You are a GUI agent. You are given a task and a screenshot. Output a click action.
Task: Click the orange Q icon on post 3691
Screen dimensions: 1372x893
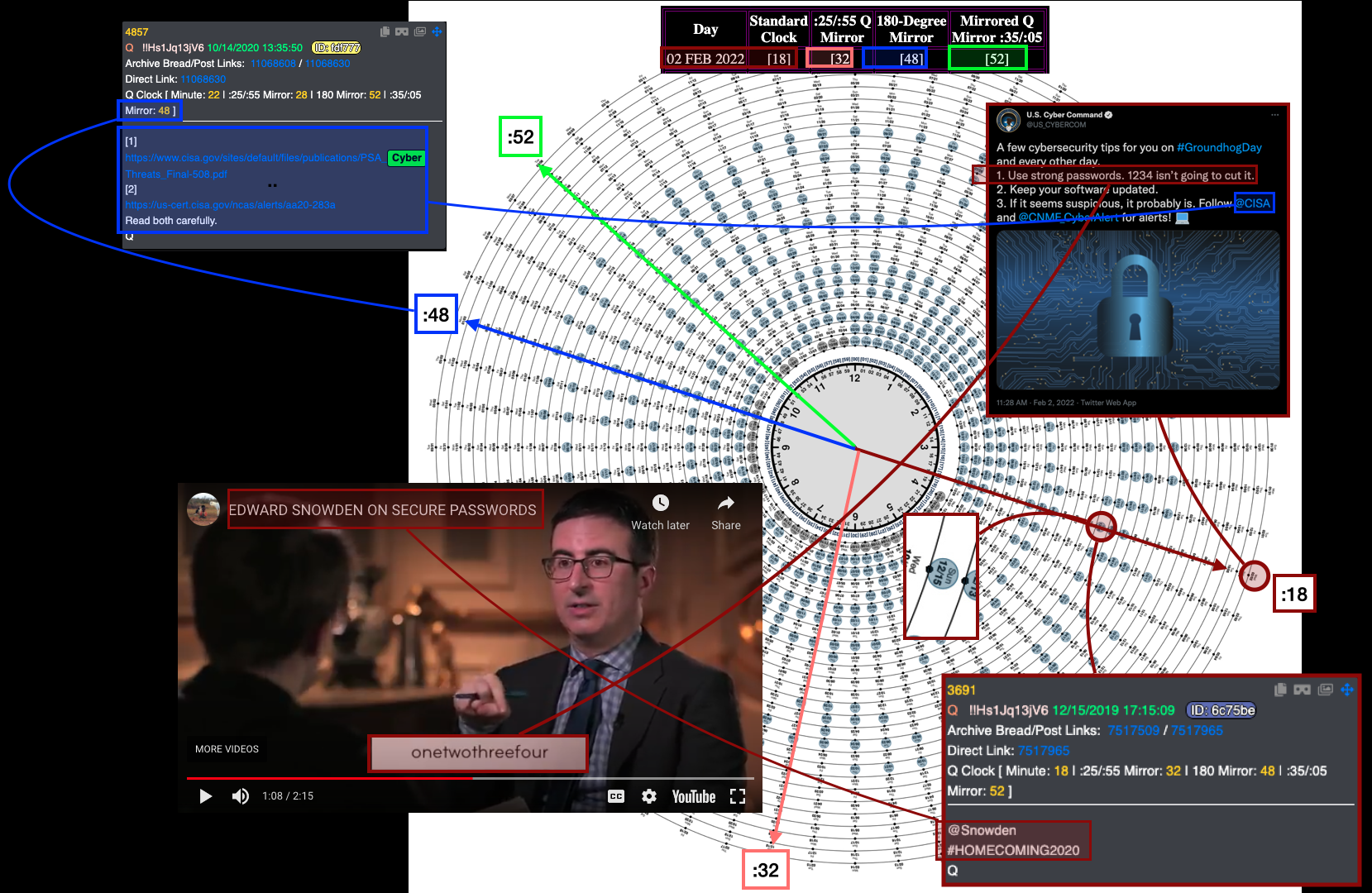[x=953, y=710]
